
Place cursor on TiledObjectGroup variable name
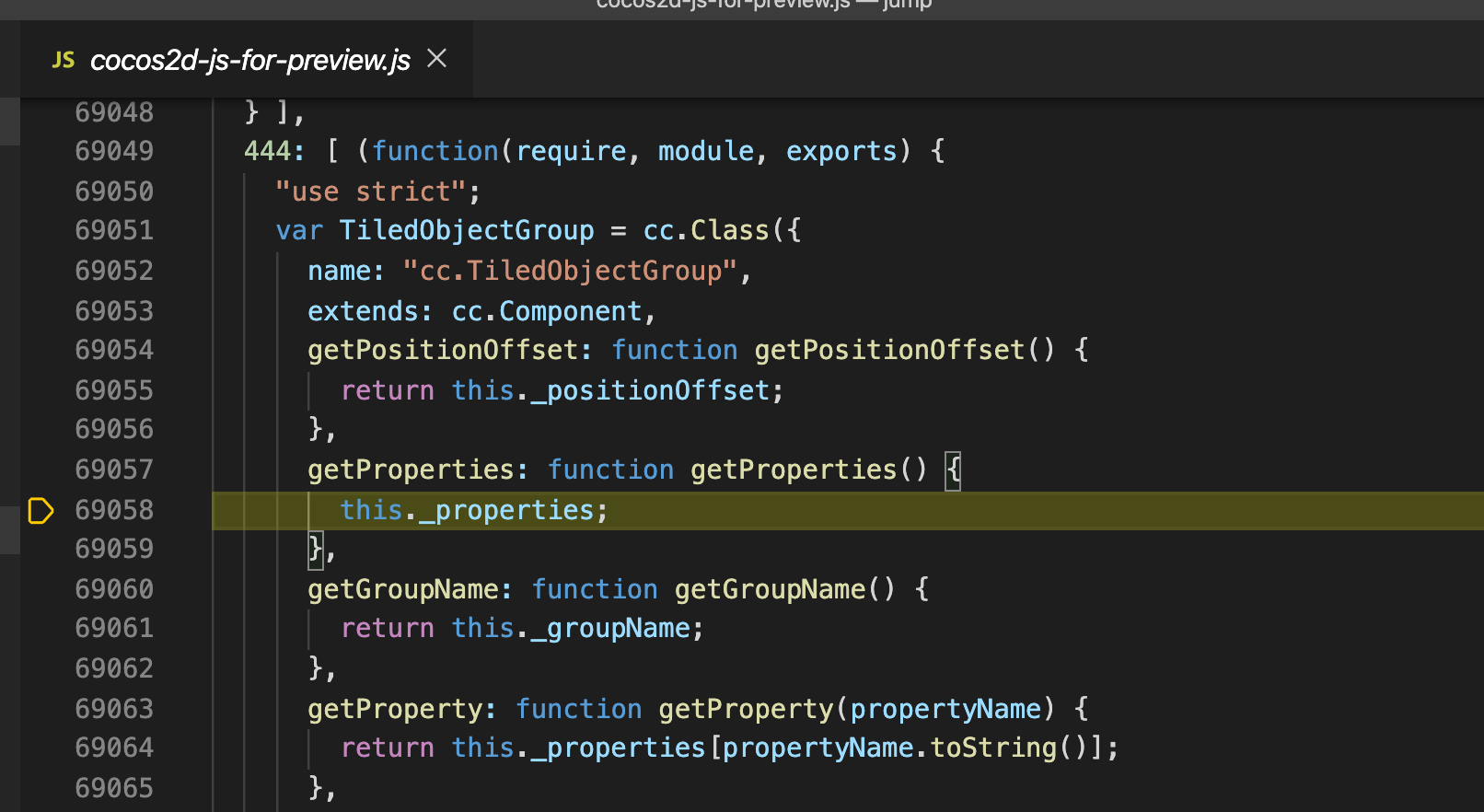pos(466,230)
